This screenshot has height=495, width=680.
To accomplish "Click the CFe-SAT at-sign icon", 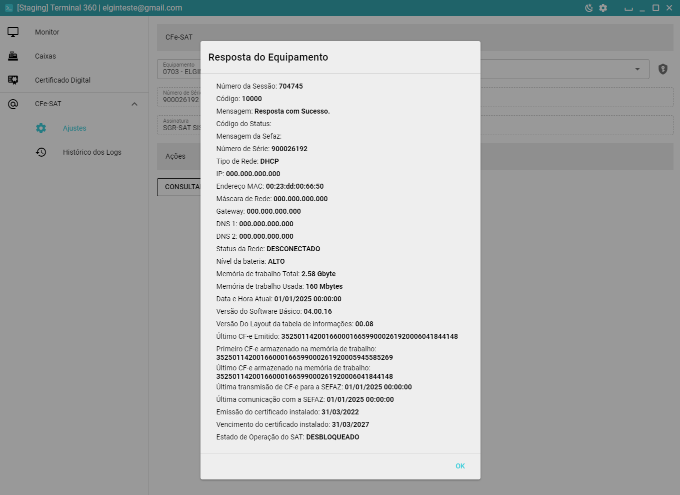I will click(13, 104).
